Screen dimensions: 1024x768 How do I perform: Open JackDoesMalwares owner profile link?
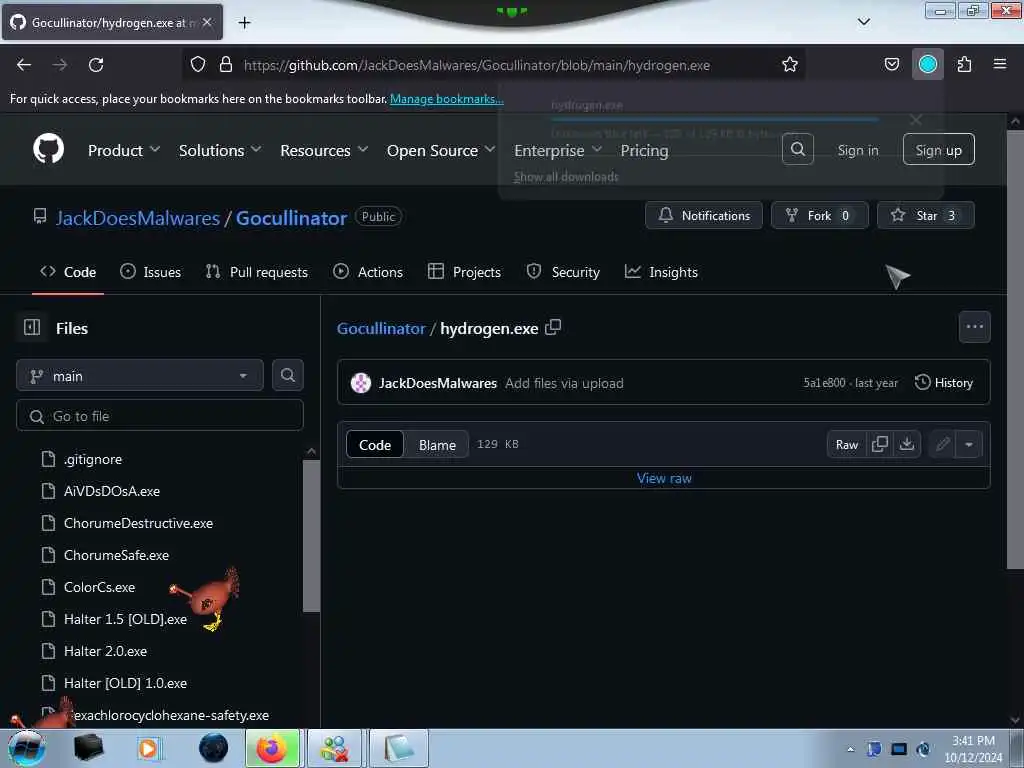pos(138,218)
